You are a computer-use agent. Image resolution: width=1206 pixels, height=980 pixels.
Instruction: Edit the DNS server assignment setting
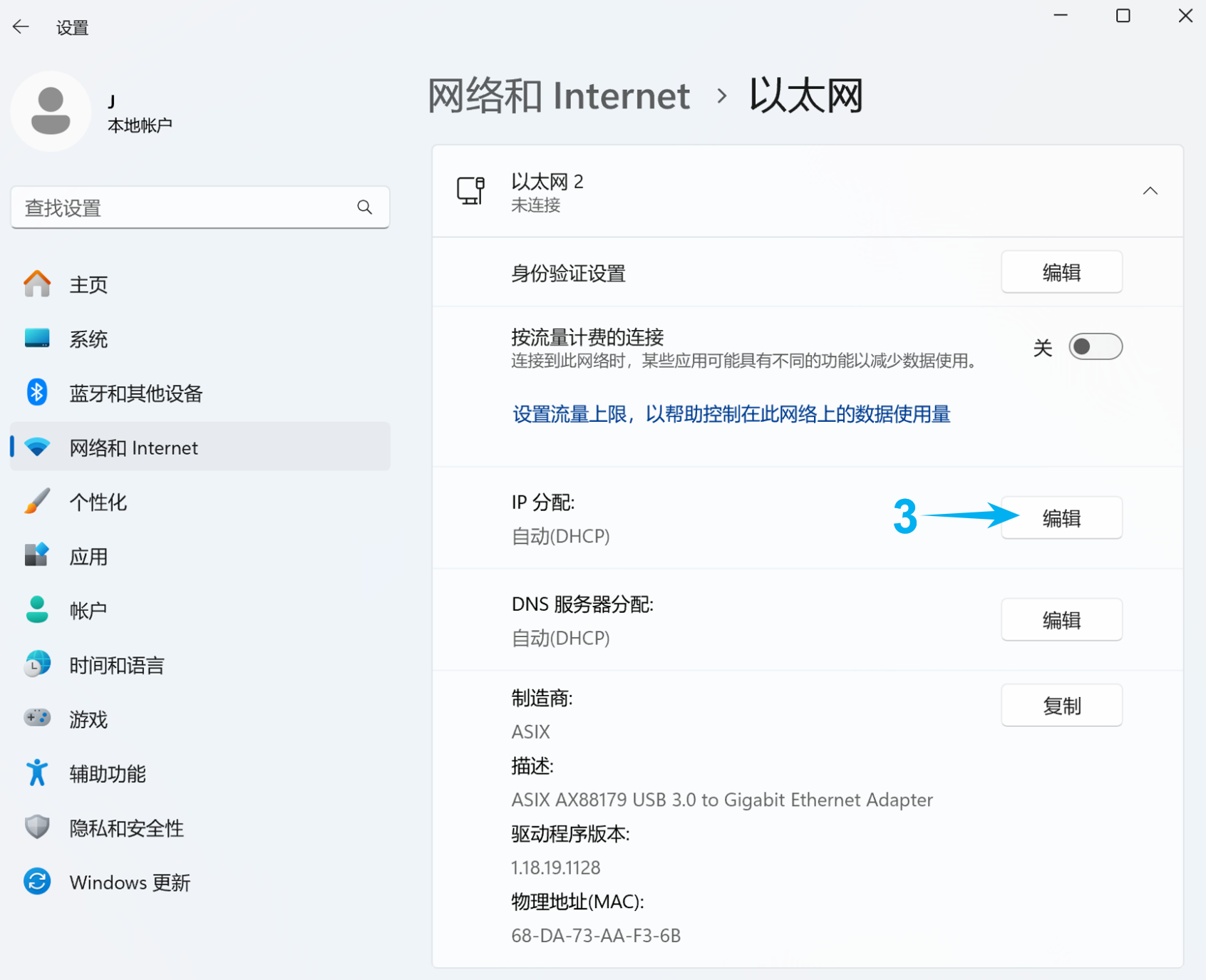(x=1061, y=620)
